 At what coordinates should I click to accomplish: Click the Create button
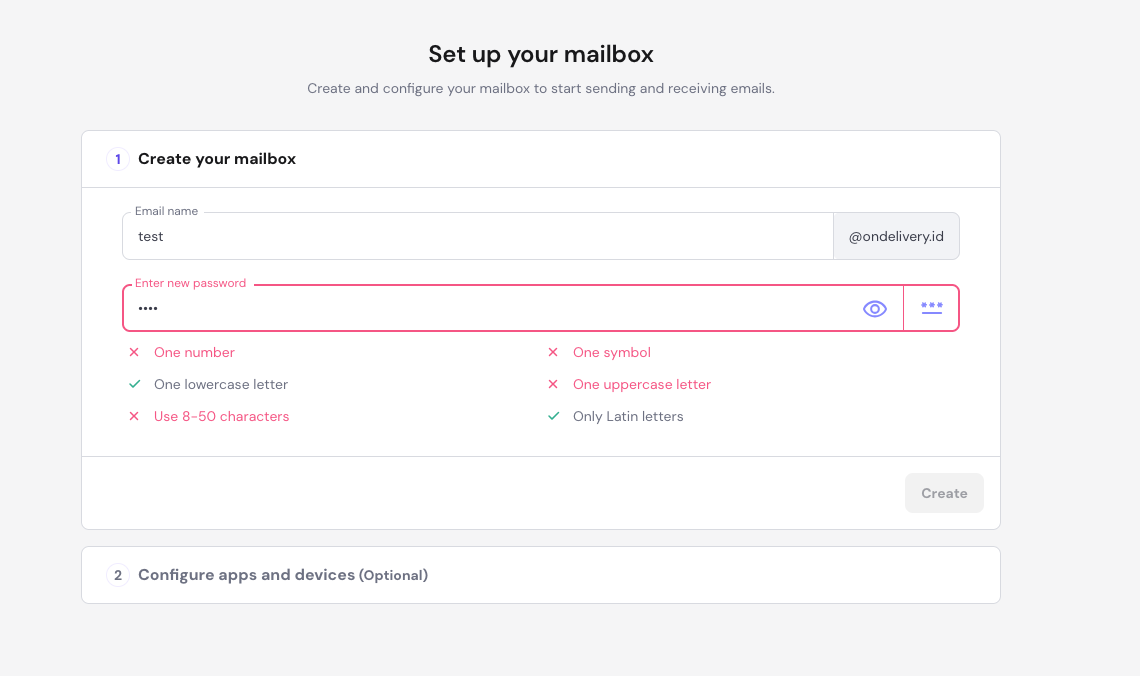coord(944,493)
